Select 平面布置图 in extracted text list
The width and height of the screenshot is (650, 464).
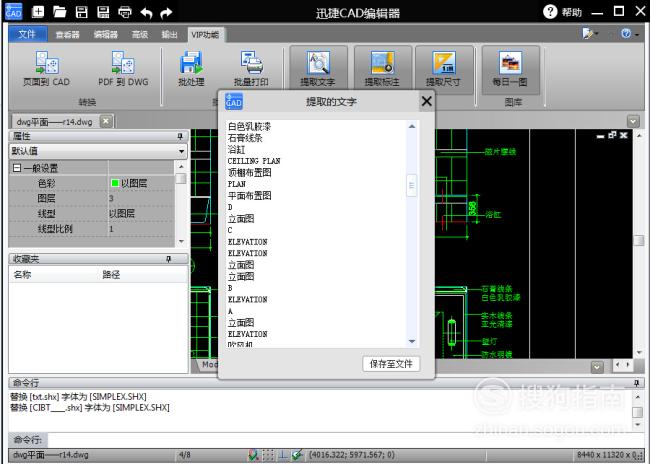coord(250,196)
